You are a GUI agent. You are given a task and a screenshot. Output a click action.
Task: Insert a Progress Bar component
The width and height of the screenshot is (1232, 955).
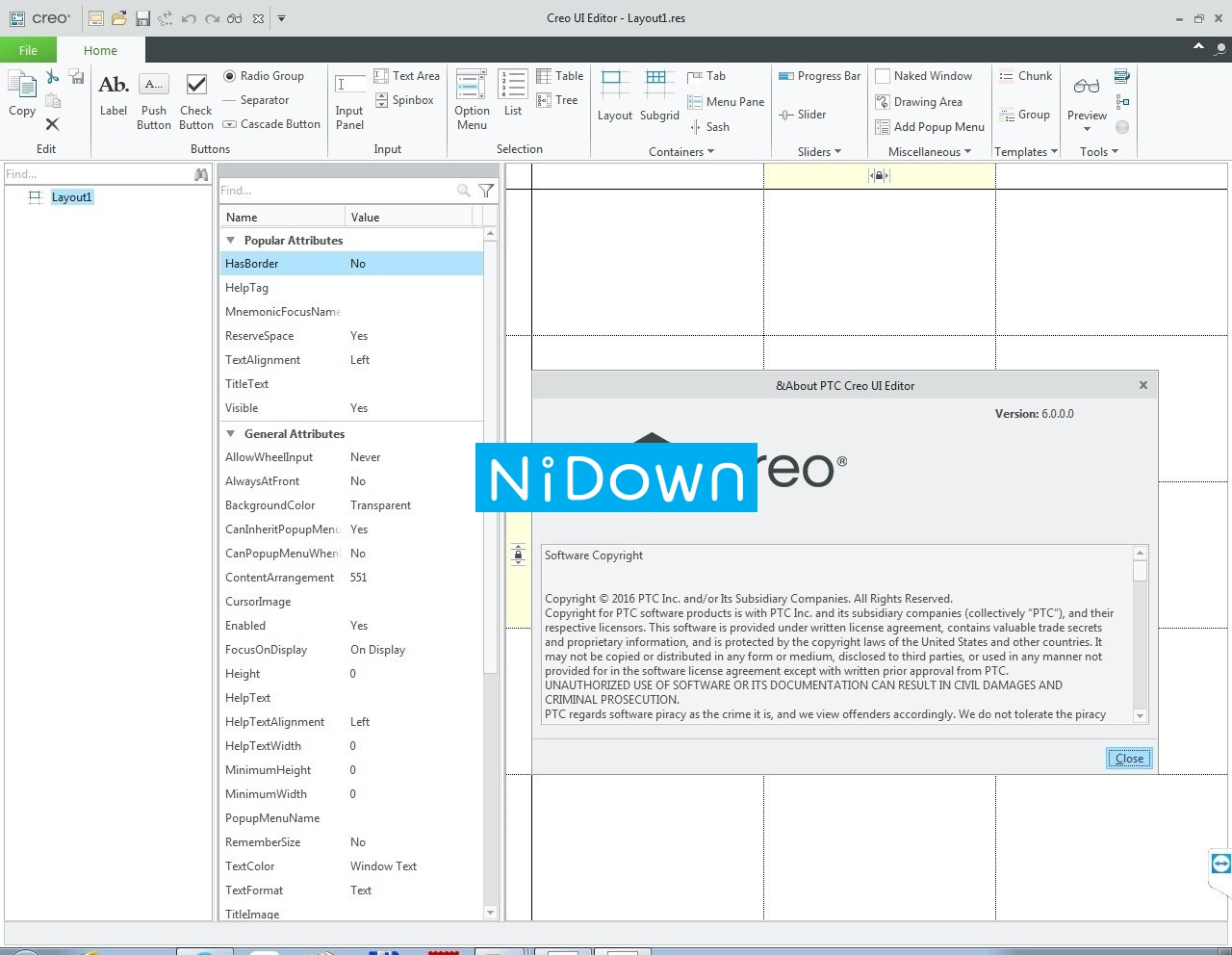819,76
